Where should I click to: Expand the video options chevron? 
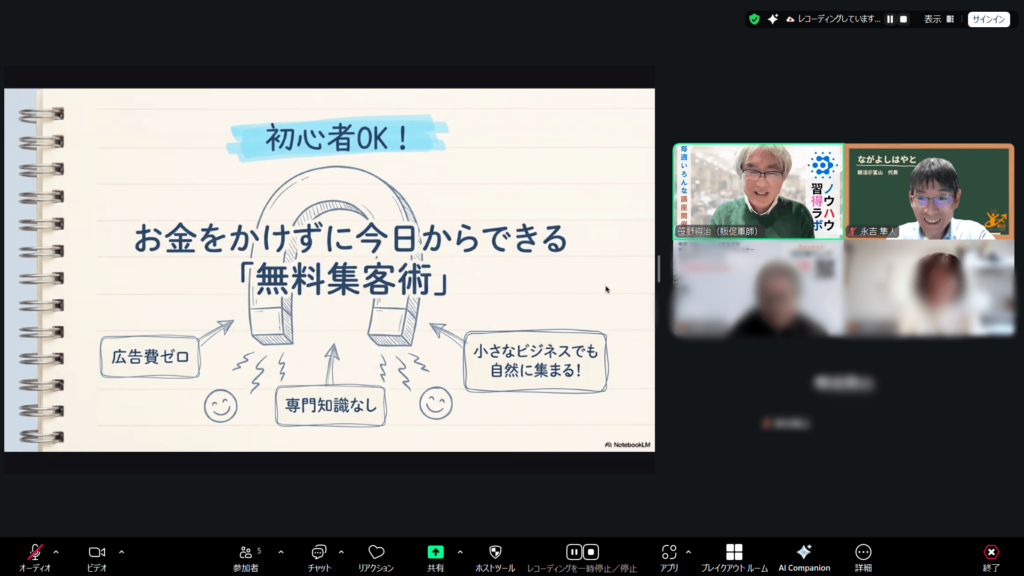coord(121,551)
